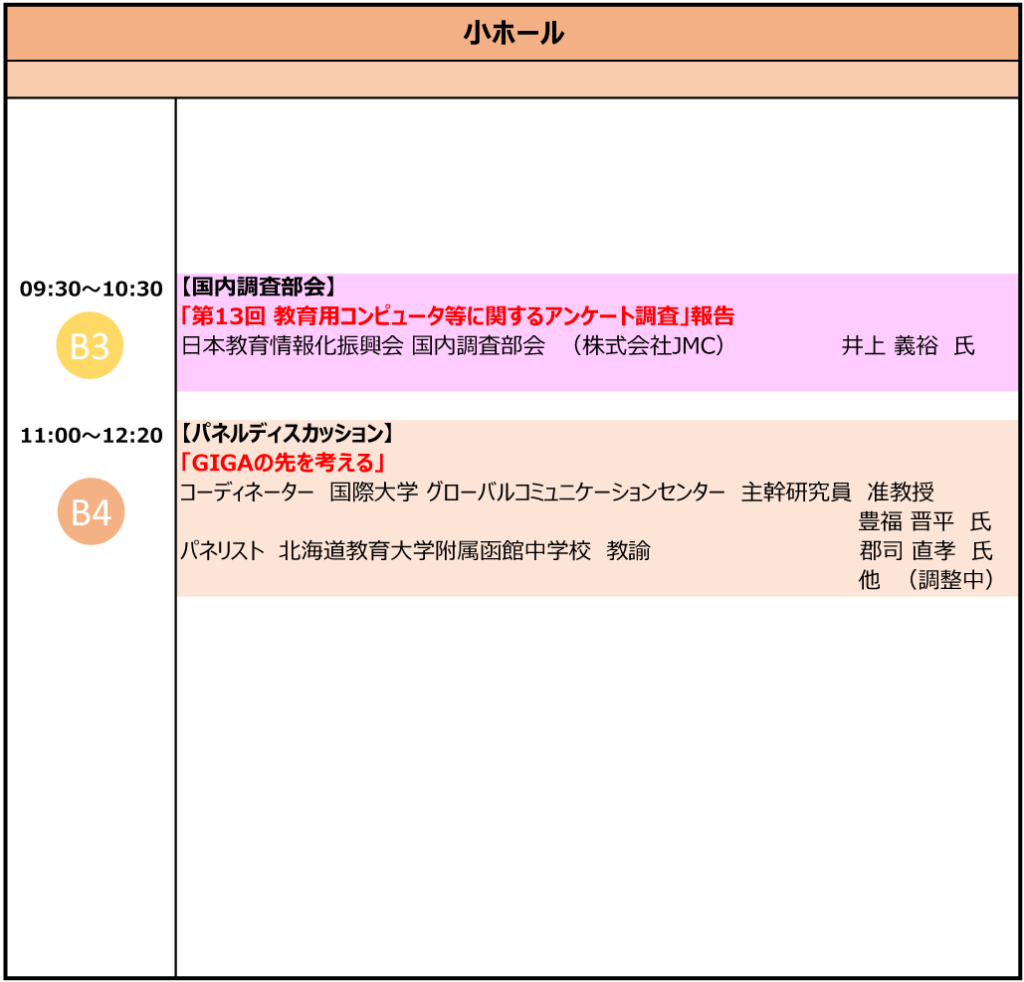Screen dimensions: 1024x982
Task: Click the yellow B3 session badge
Action: pyautogui.click(x=90, y=347)
